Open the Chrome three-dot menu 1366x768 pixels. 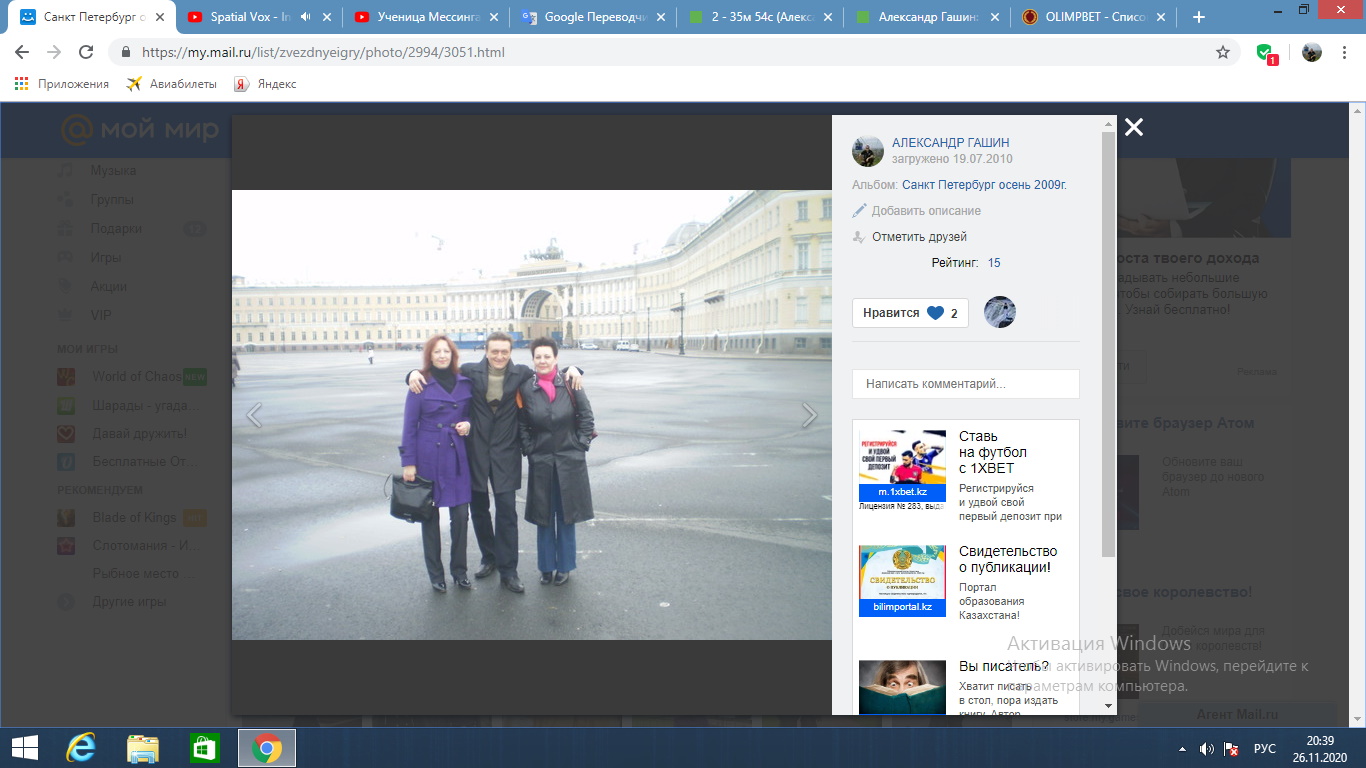click(x=1345, y=52)
